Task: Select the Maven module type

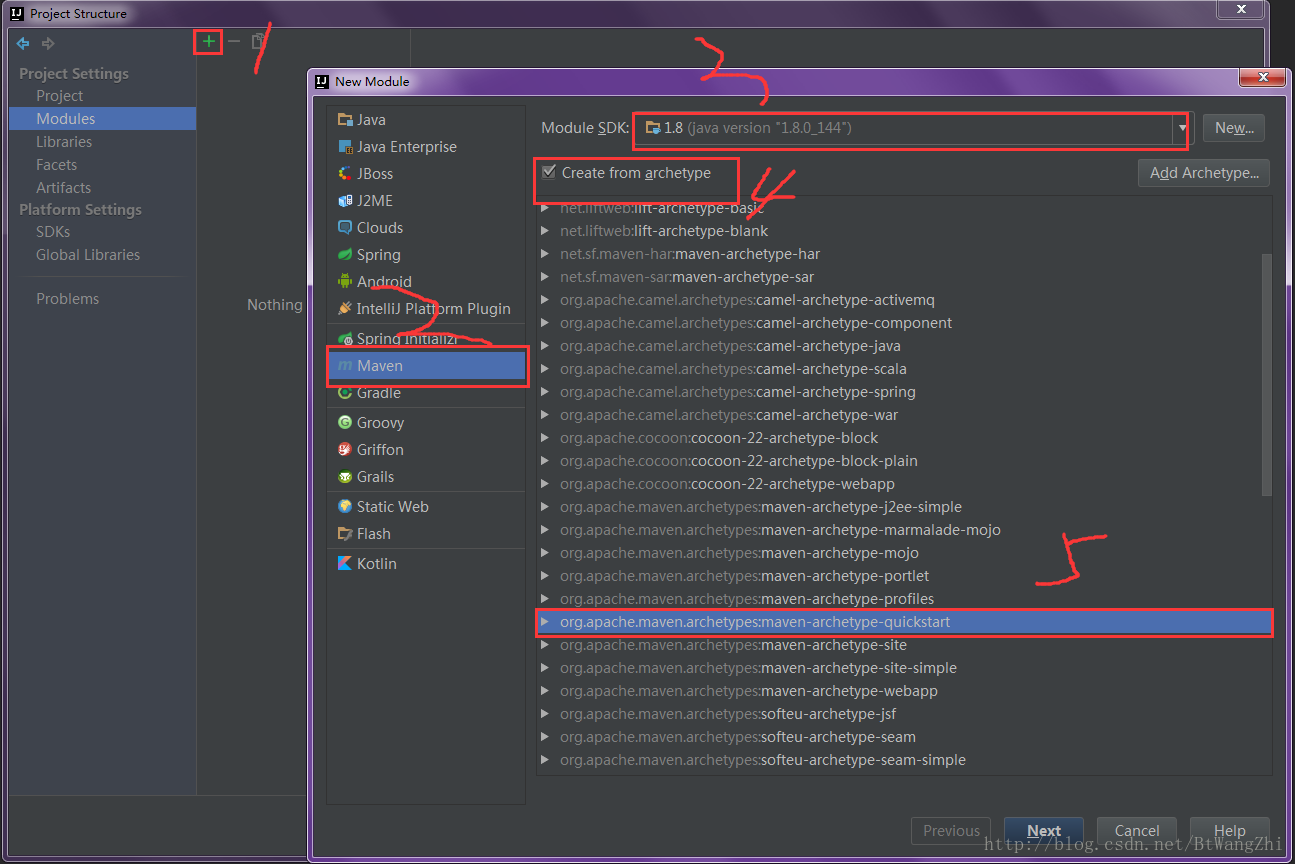Action: tap(426, 366)
